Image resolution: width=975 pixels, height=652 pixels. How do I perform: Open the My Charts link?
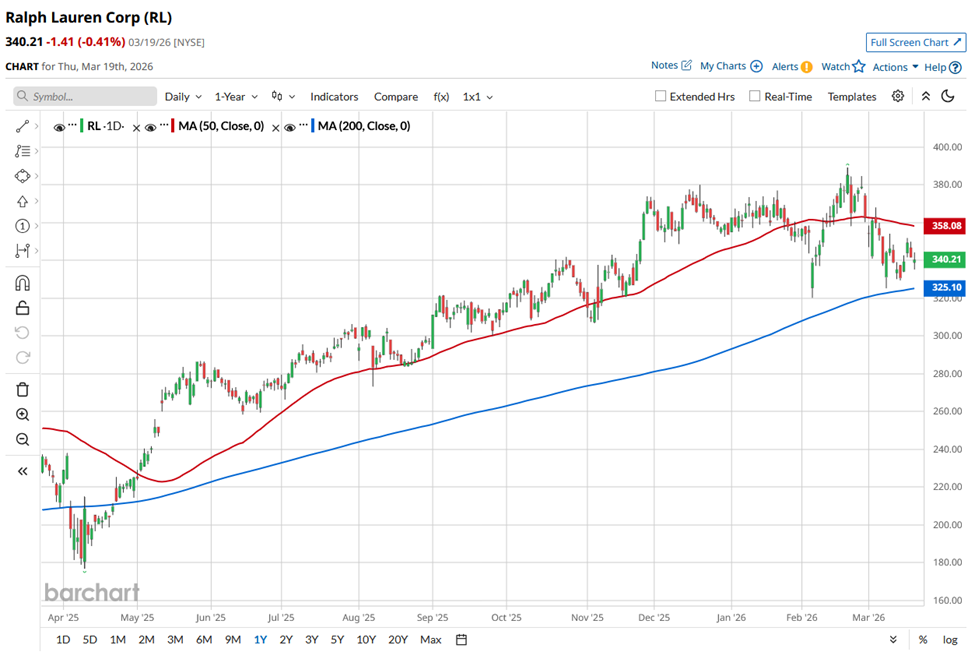tap(730, 66)
